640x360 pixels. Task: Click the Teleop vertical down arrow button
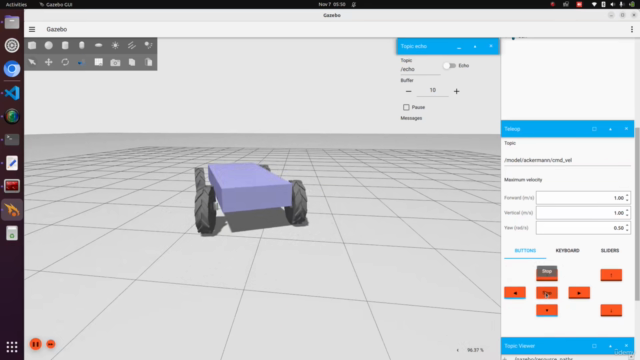(611, 310)
